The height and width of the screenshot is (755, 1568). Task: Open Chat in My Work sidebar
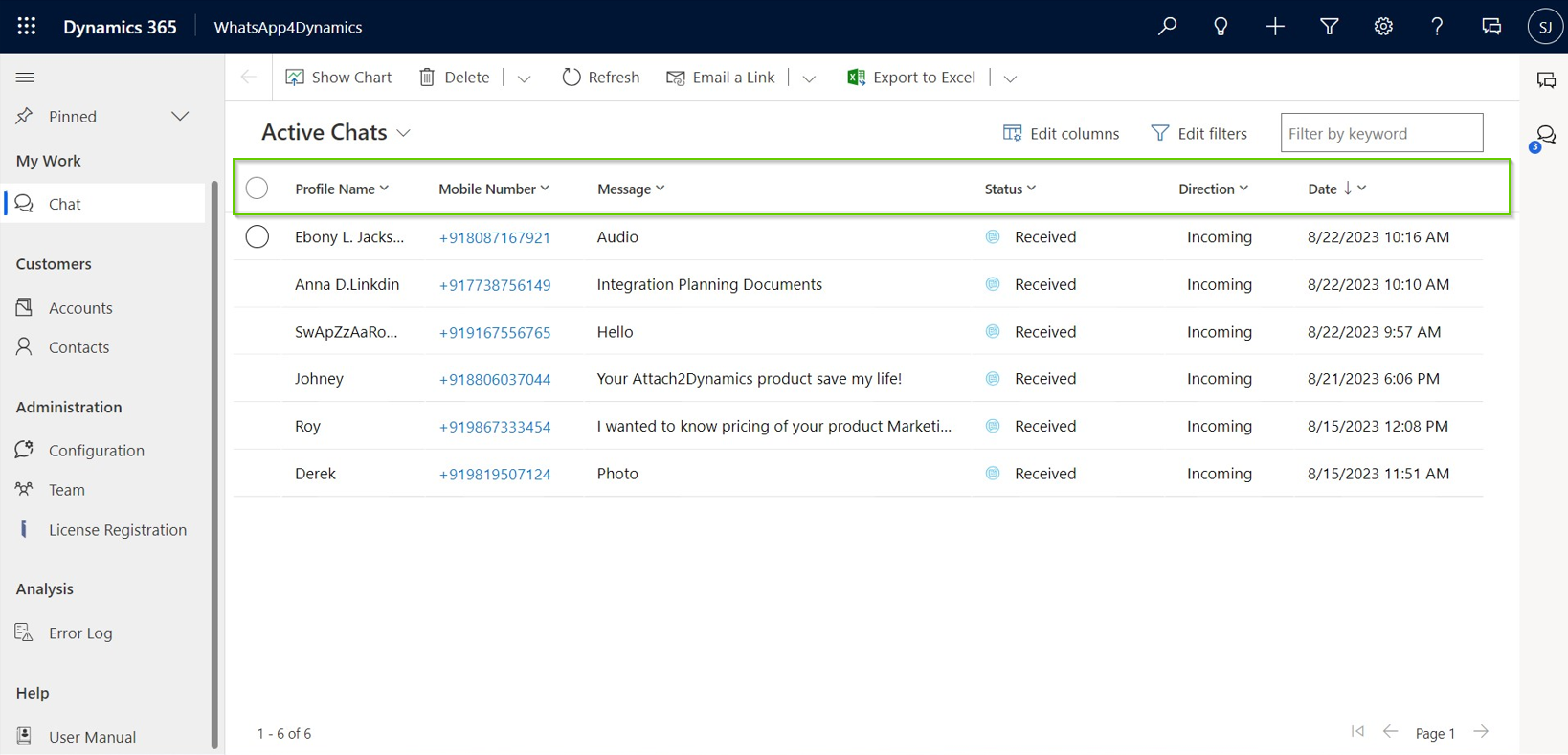point(104,204)
